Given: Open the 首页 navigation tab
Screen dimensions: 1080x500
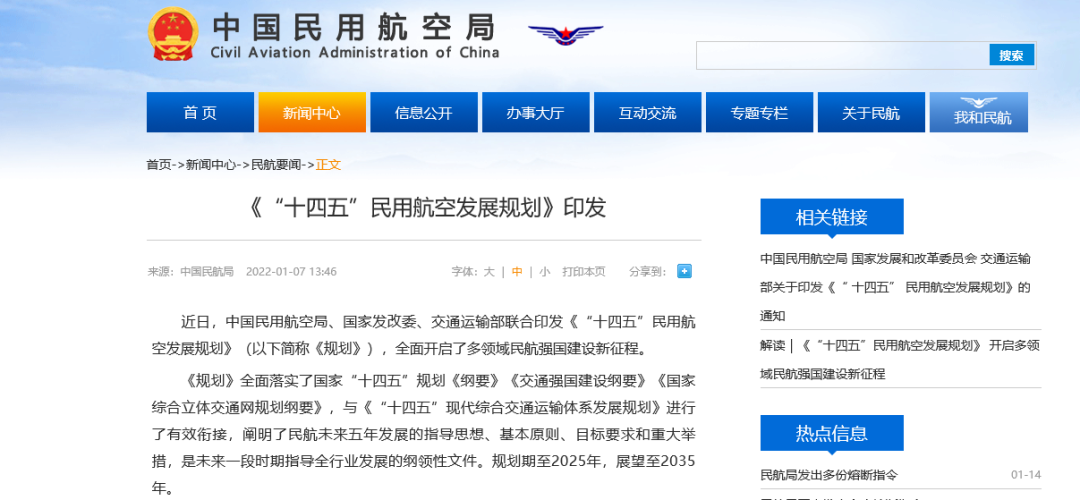Looking at the screenshot, I should pyautogui.click(x=200, y=112).
